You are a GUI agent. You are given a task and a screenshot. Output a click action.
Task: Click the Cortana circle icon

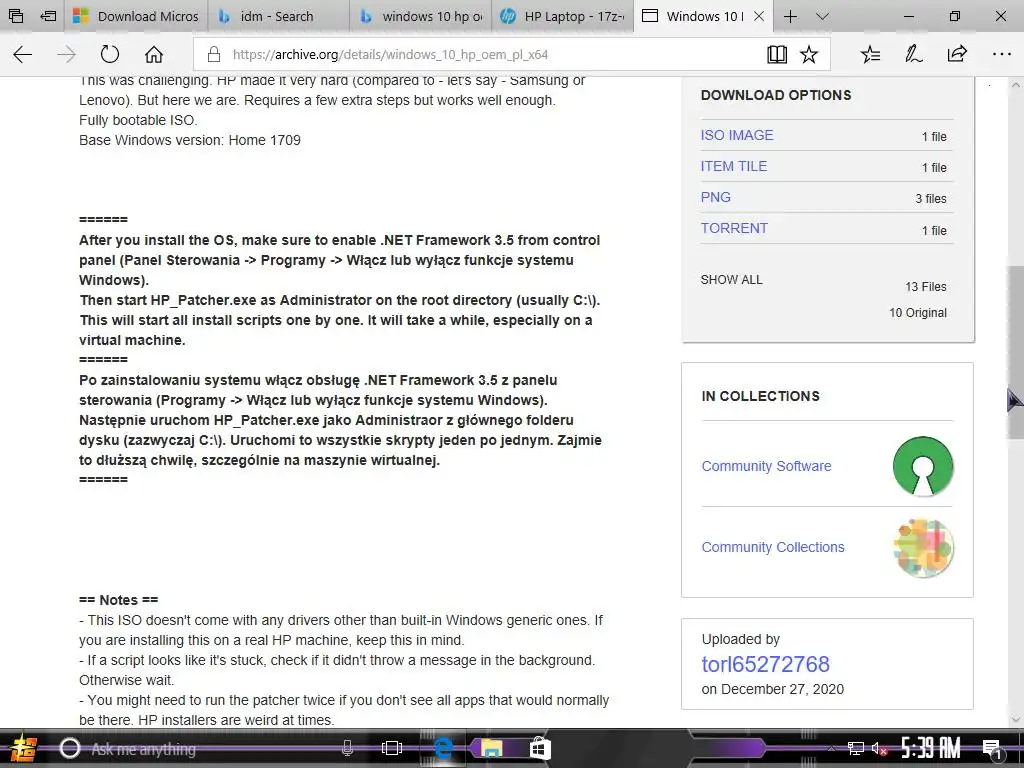tap(70, 748)
